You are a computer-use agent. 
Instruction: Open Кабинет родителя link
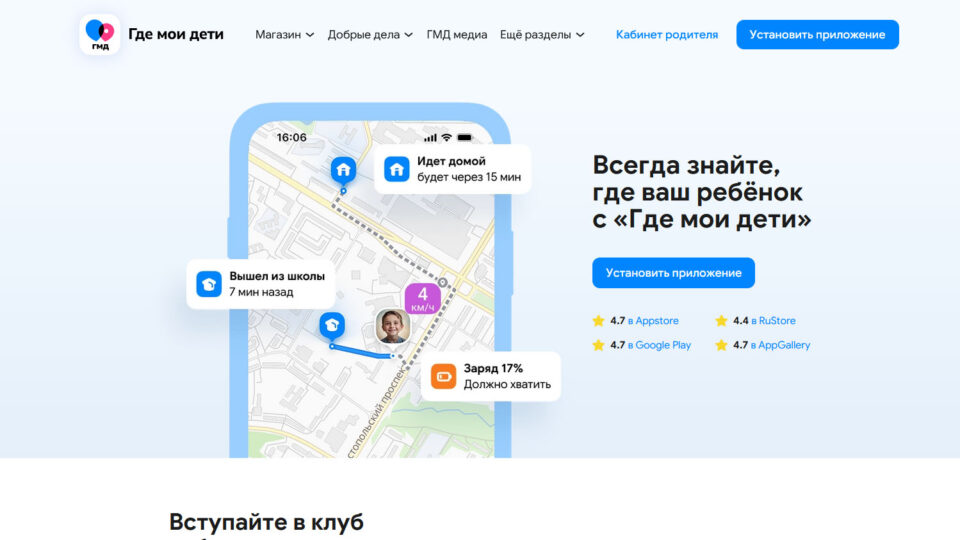pyautogui.click(x=667, y=35)
